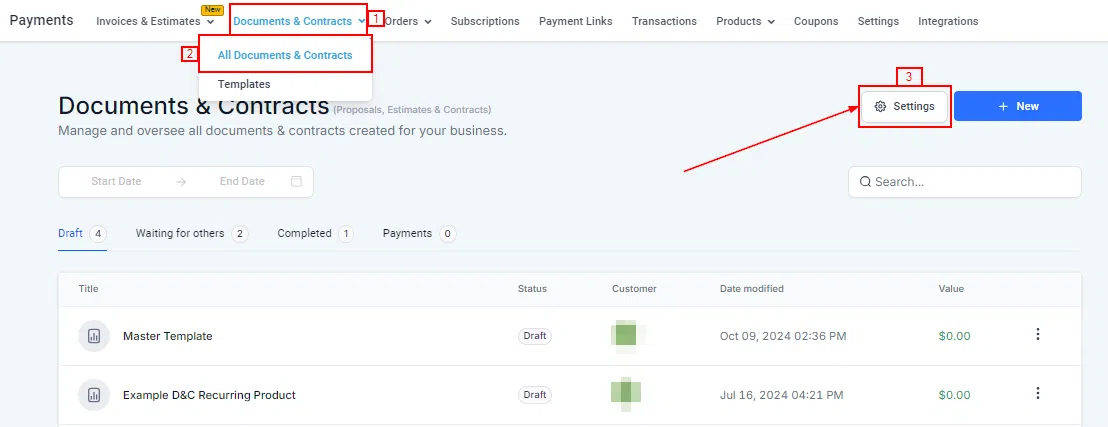Switch to Payments tab
Image resolution: width=1108 pixels, height=427 pixels.
pyautogui.click(x=419, y=233)
